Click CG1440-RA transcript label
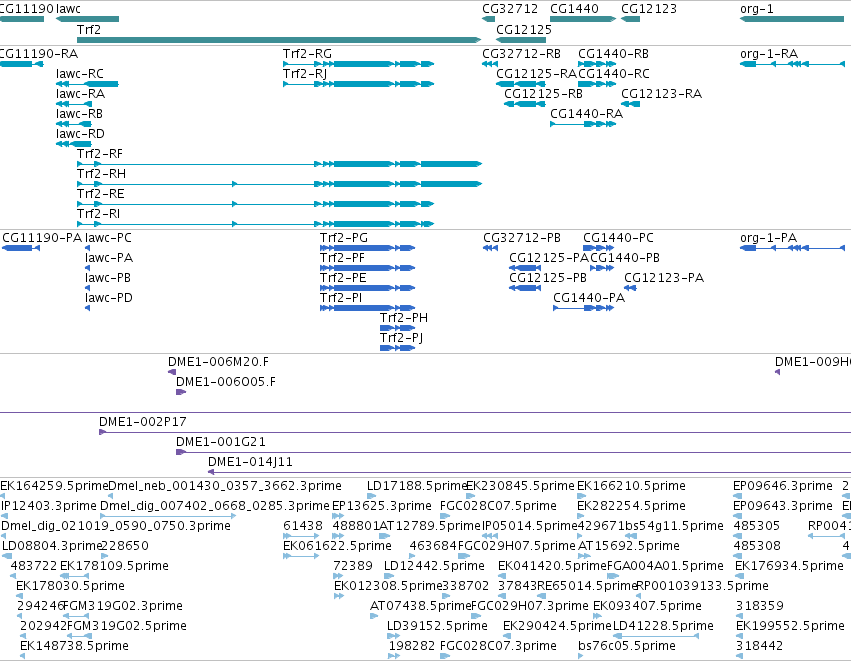 point(587,115)
